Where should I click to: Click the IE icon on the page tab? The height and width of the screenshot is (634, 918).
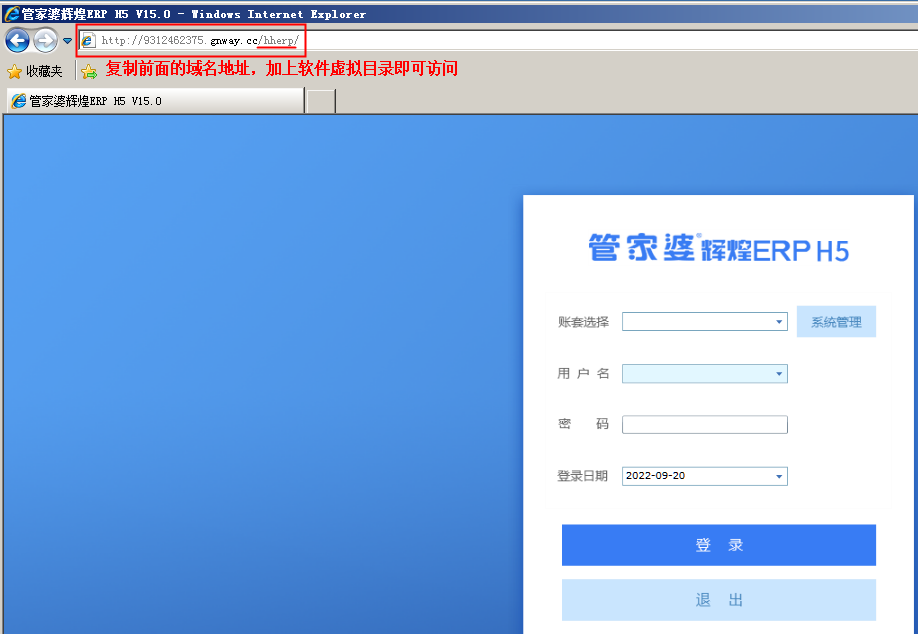pyautogui.click(x=19, y=101)
